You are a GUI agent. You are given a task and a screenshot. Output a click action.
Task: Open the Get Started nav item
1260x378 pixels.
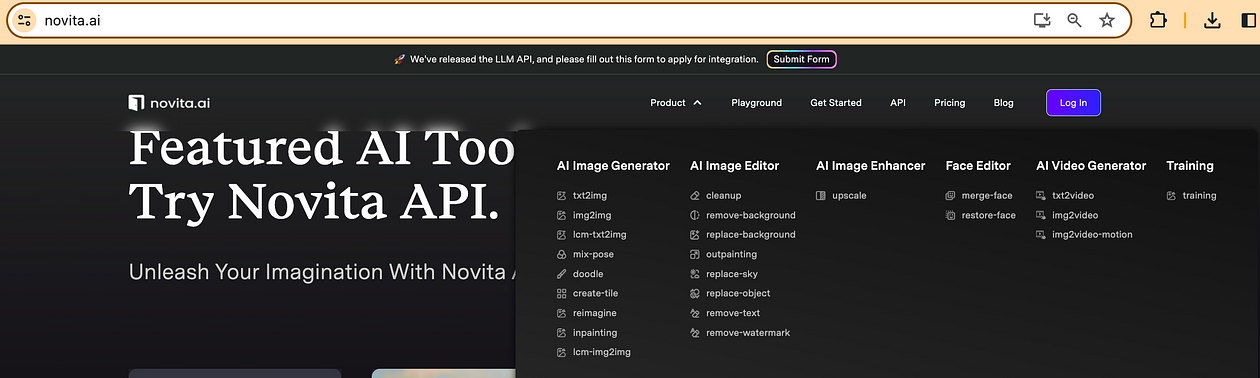[x=836, y=103]
